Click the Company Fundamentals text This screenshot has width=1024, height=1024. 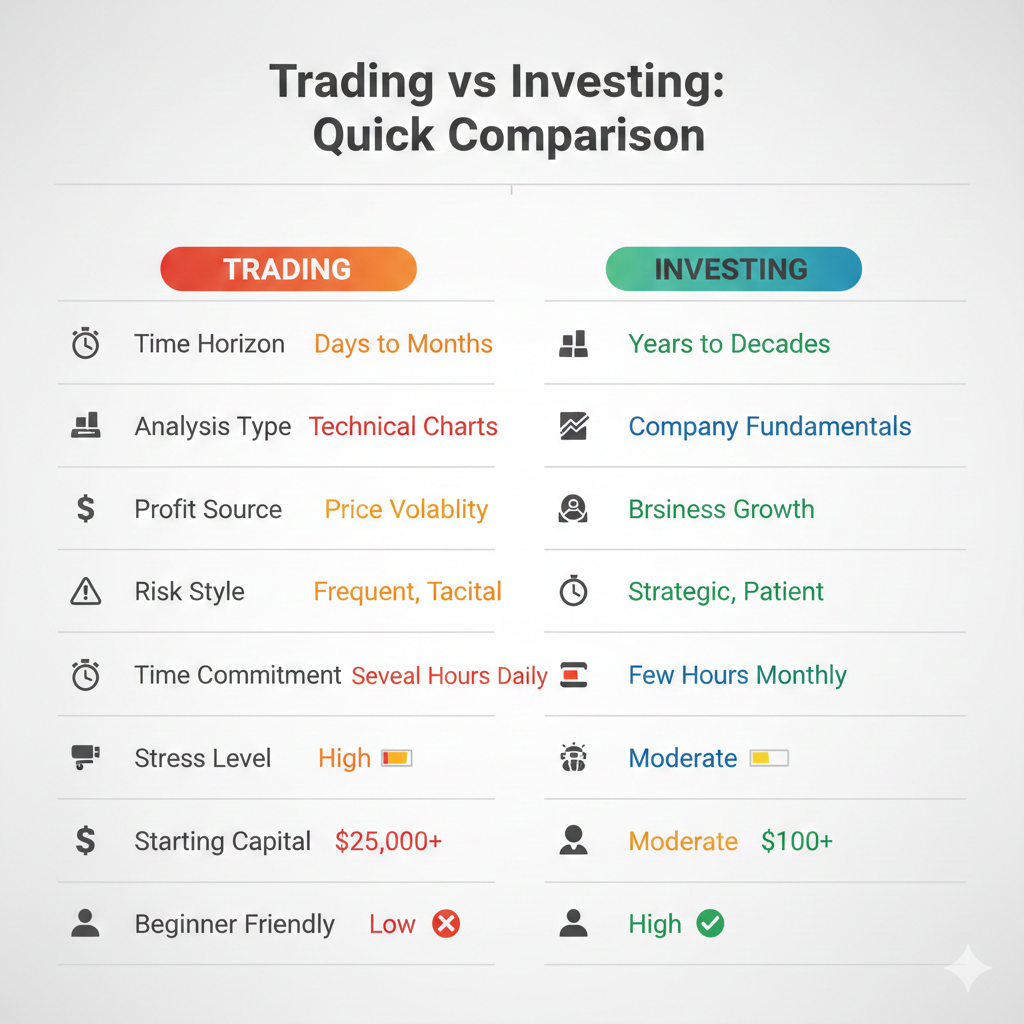pos(769,427)
